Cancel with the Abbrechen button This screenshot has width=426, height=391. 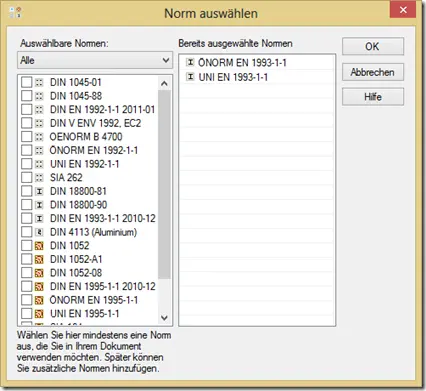point(373,72)
